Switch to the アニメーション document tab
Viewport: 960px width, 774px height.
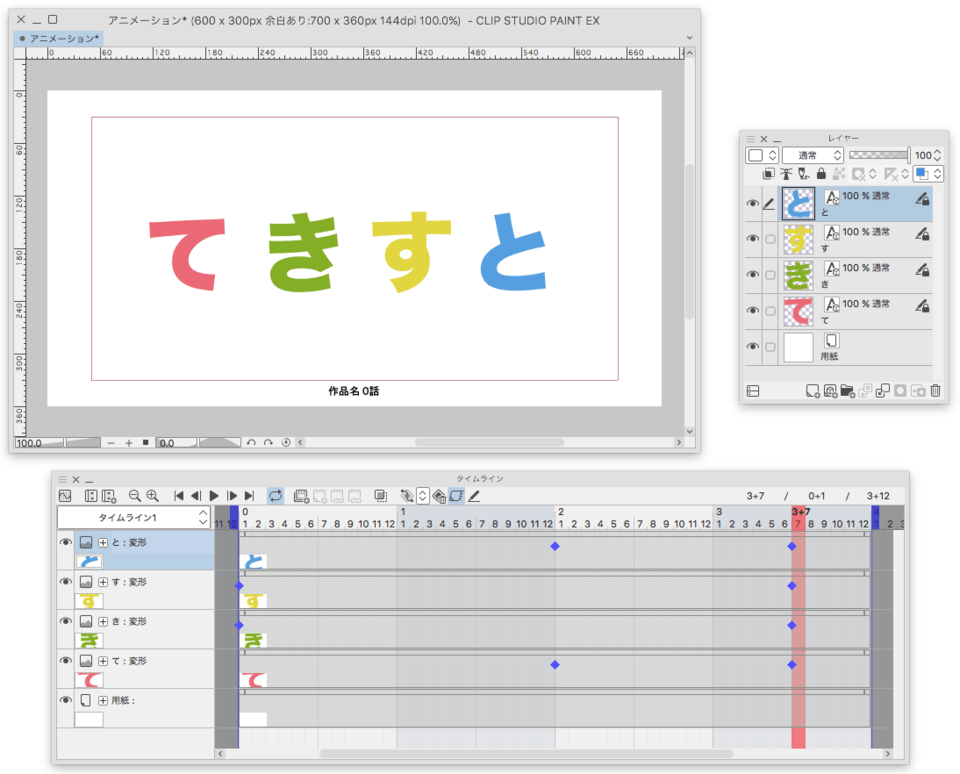click(60, 39)
